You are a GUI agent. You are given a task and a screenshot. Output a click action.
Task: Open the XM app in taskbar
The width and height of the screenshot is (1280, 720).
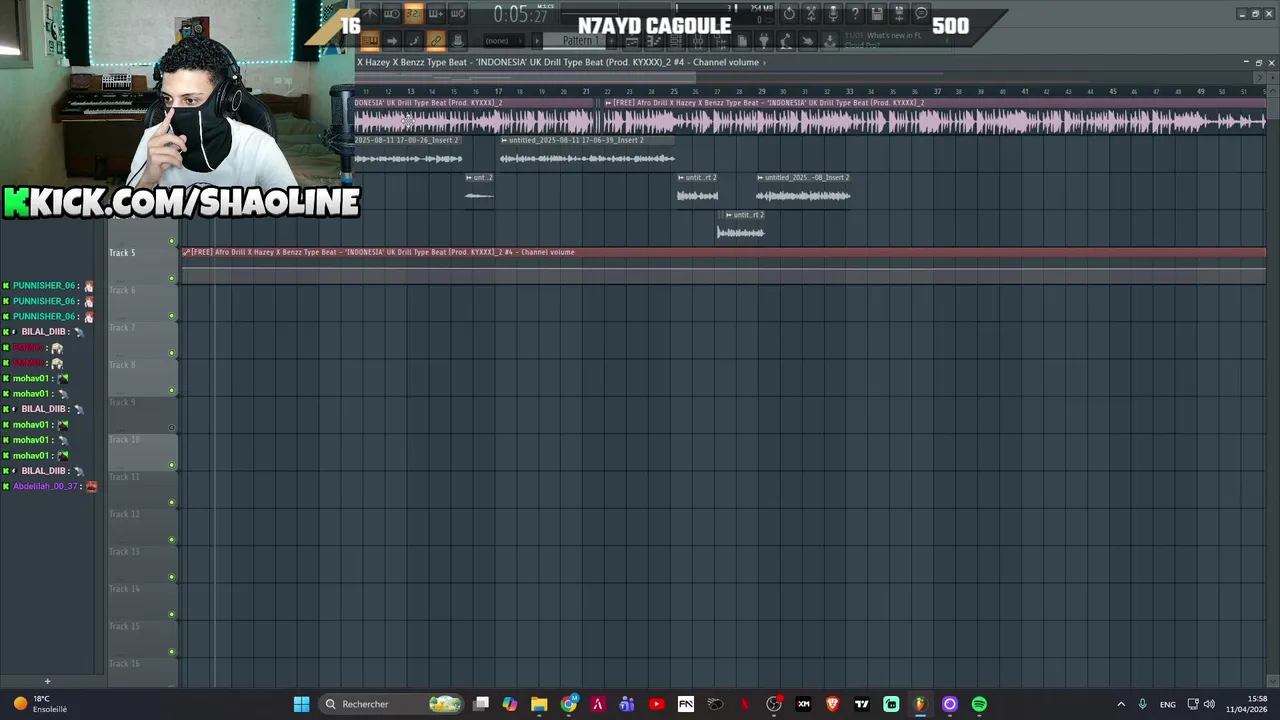[803, 704]
